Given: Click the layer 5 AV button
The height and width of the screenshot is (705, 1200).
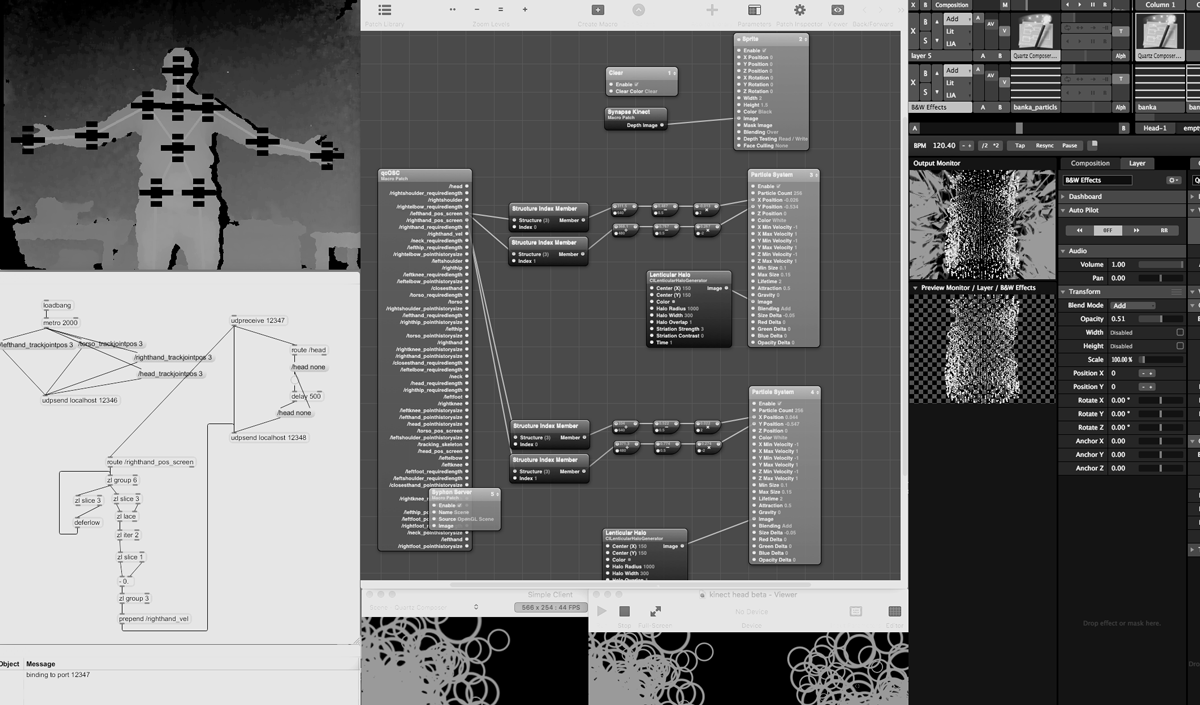Looking at the screenshot, I should point(991,24).
